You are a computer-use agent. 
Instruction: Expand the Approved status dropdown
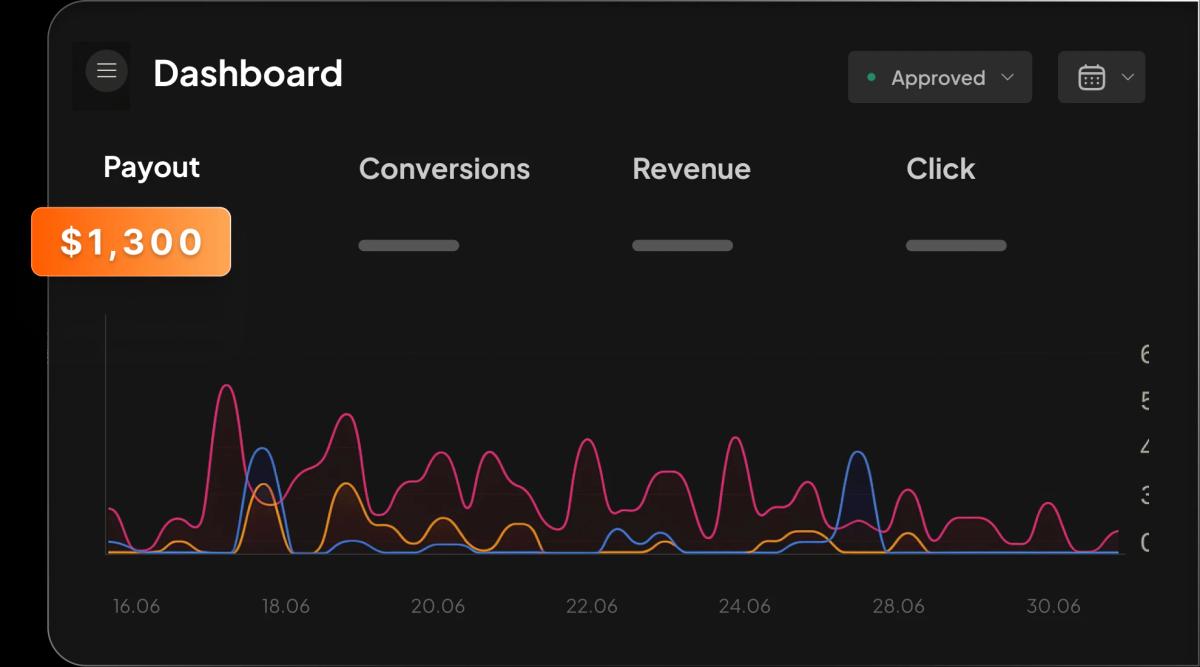coord(940,77)
